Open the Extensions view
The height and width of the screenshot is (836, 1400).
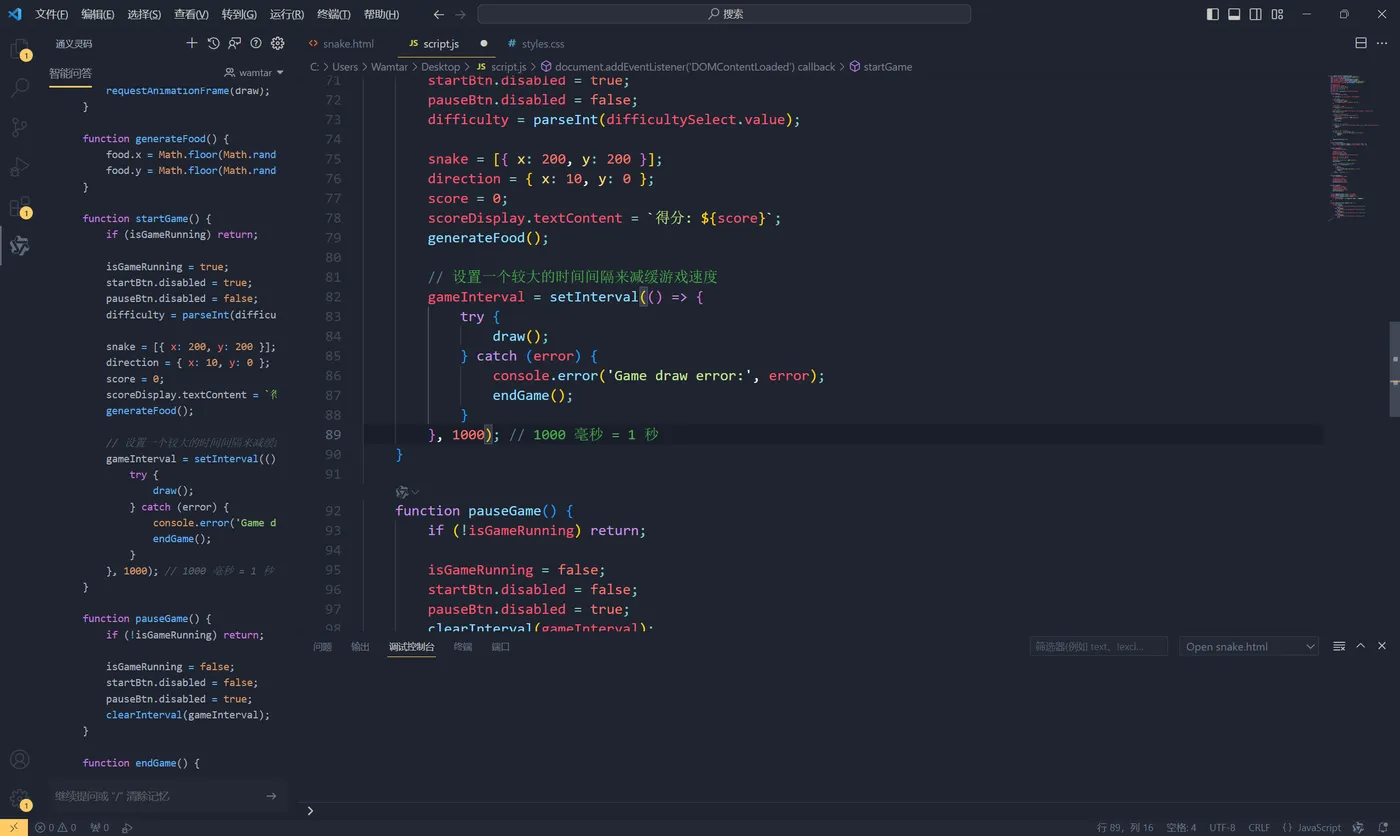(x=19, y=206)
